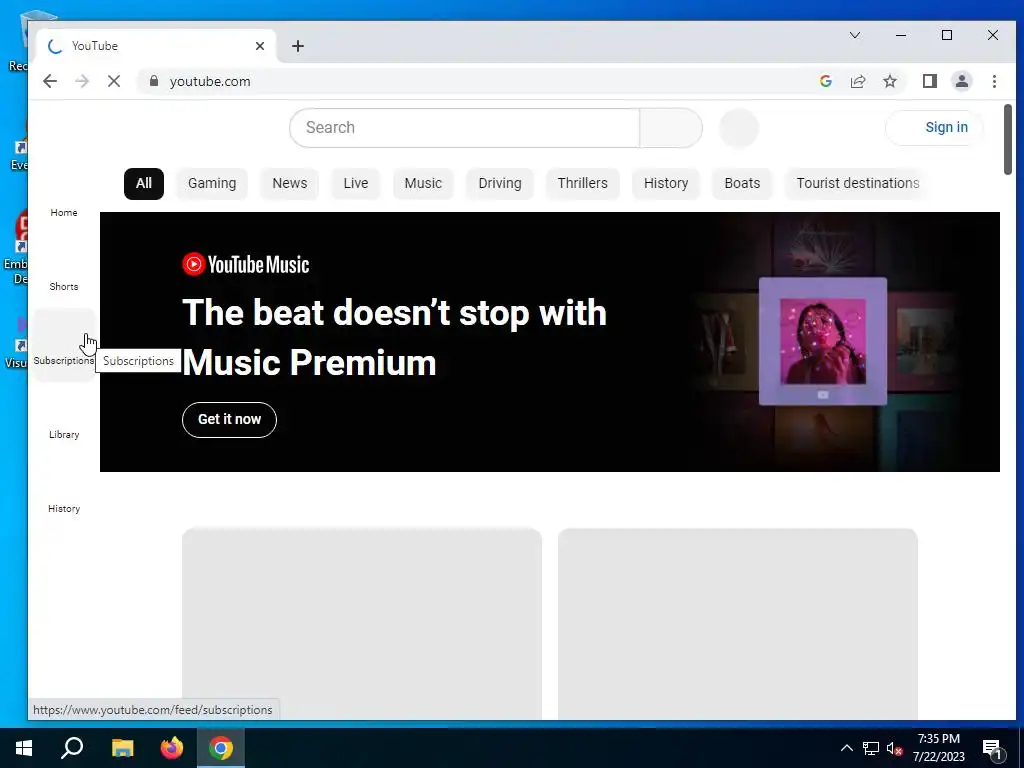1024x768 pixels.
Task: Open the Windows Start menu
Action: pos(24,748)
